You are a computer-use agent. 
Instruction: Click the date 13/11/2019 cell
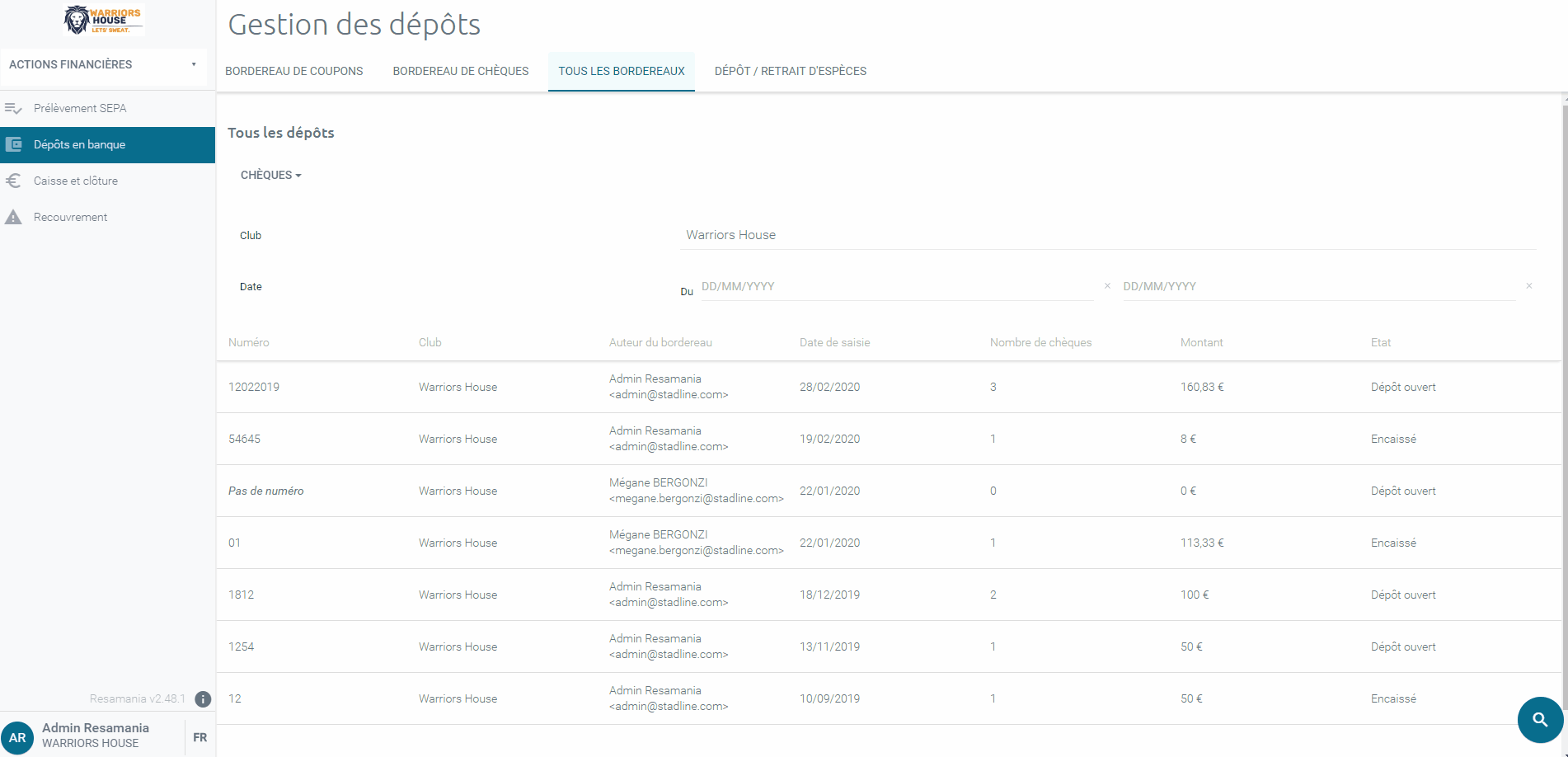point(829,647)
